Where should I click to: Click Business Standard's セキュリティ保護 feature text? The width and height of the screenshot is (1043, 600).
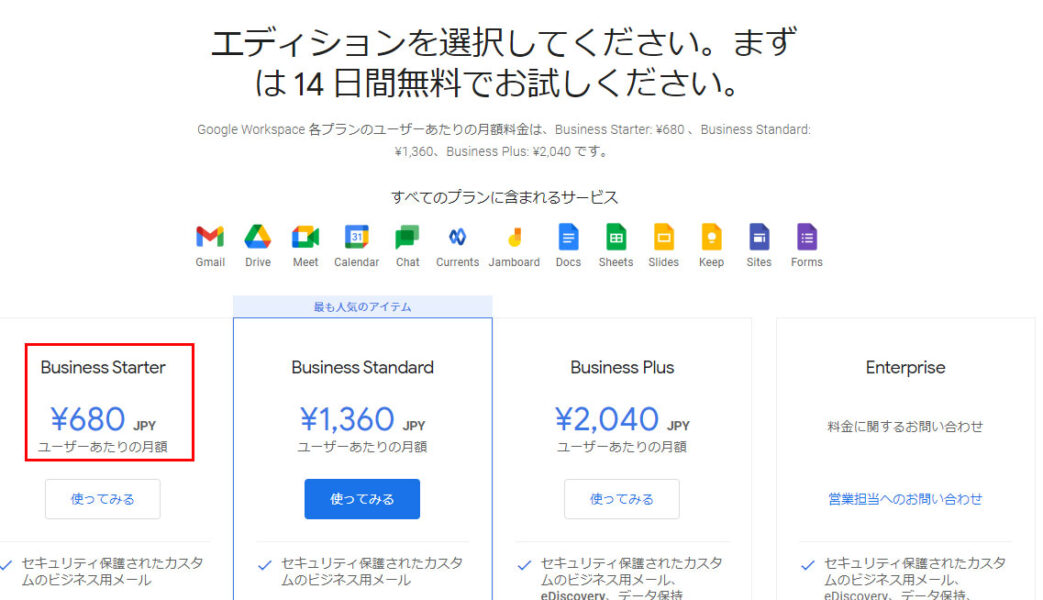pyautogui.click(x=372, y=571)
